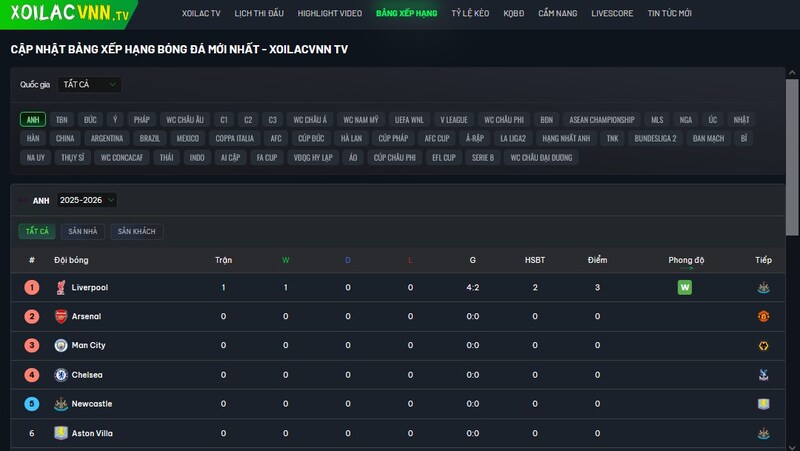This screenshot has width=800, height=451.
Task: Open the Arsenal team link
Action: pyautogui.click(x=86, y=316)
